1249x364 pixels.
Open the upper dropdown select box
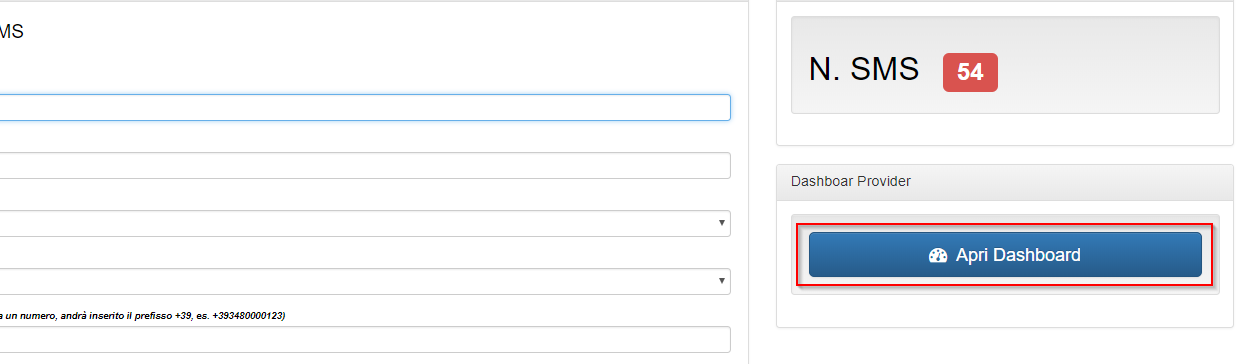click(x=365, y=224)
